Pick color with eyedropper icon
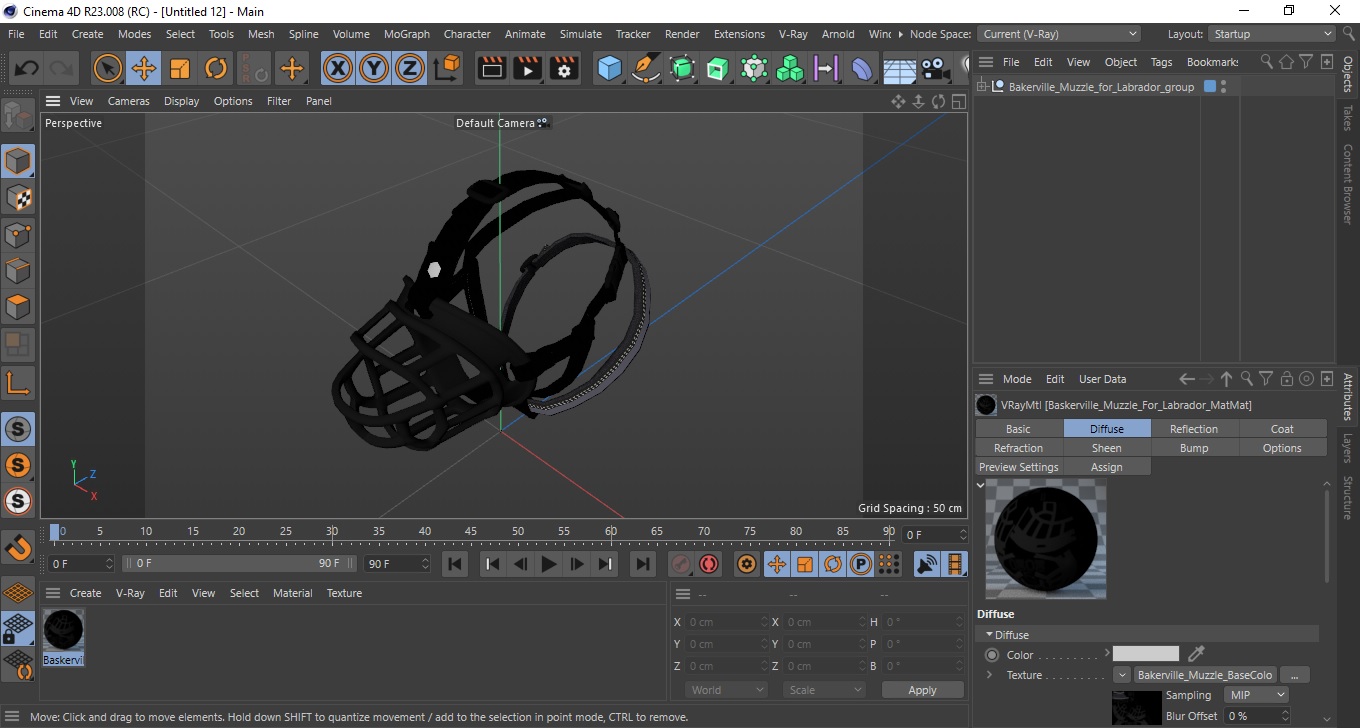 [x=1196, y=654]
